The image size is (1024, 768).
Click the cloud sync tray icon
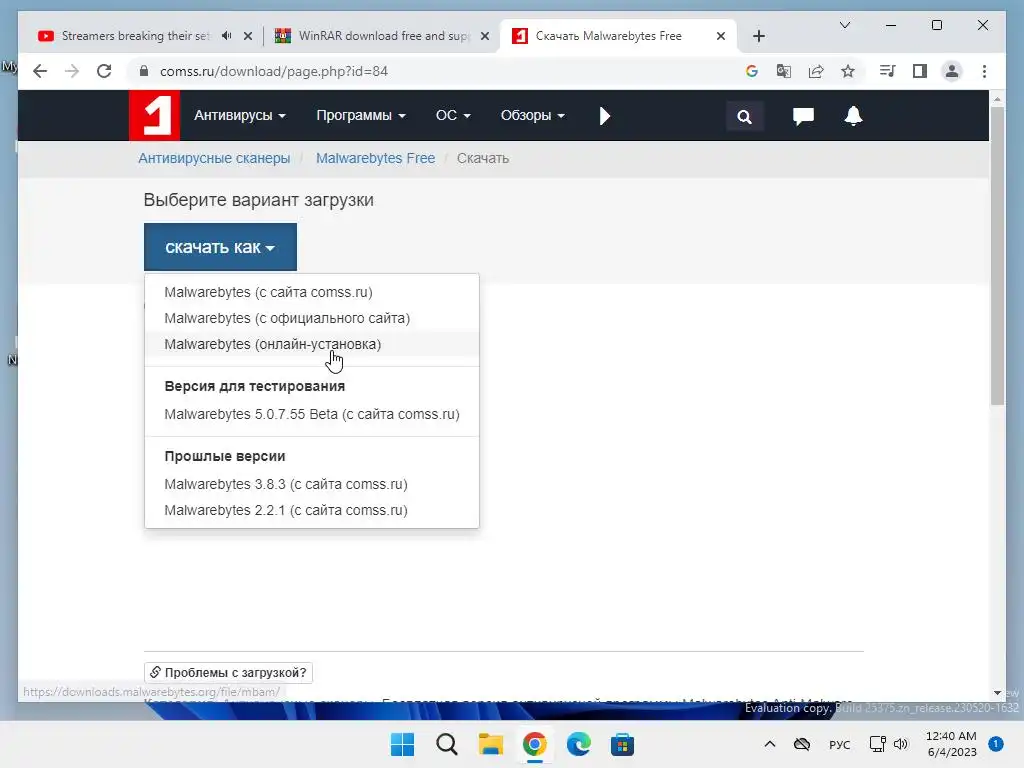802,744
